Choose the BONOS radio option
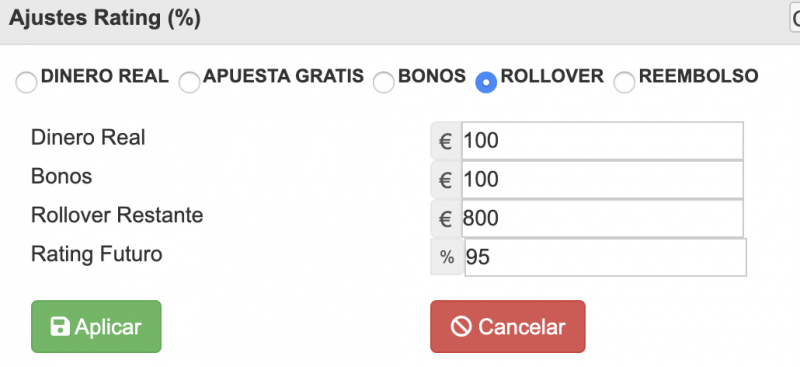Screen dimensions: 800x367 [384, 82]
